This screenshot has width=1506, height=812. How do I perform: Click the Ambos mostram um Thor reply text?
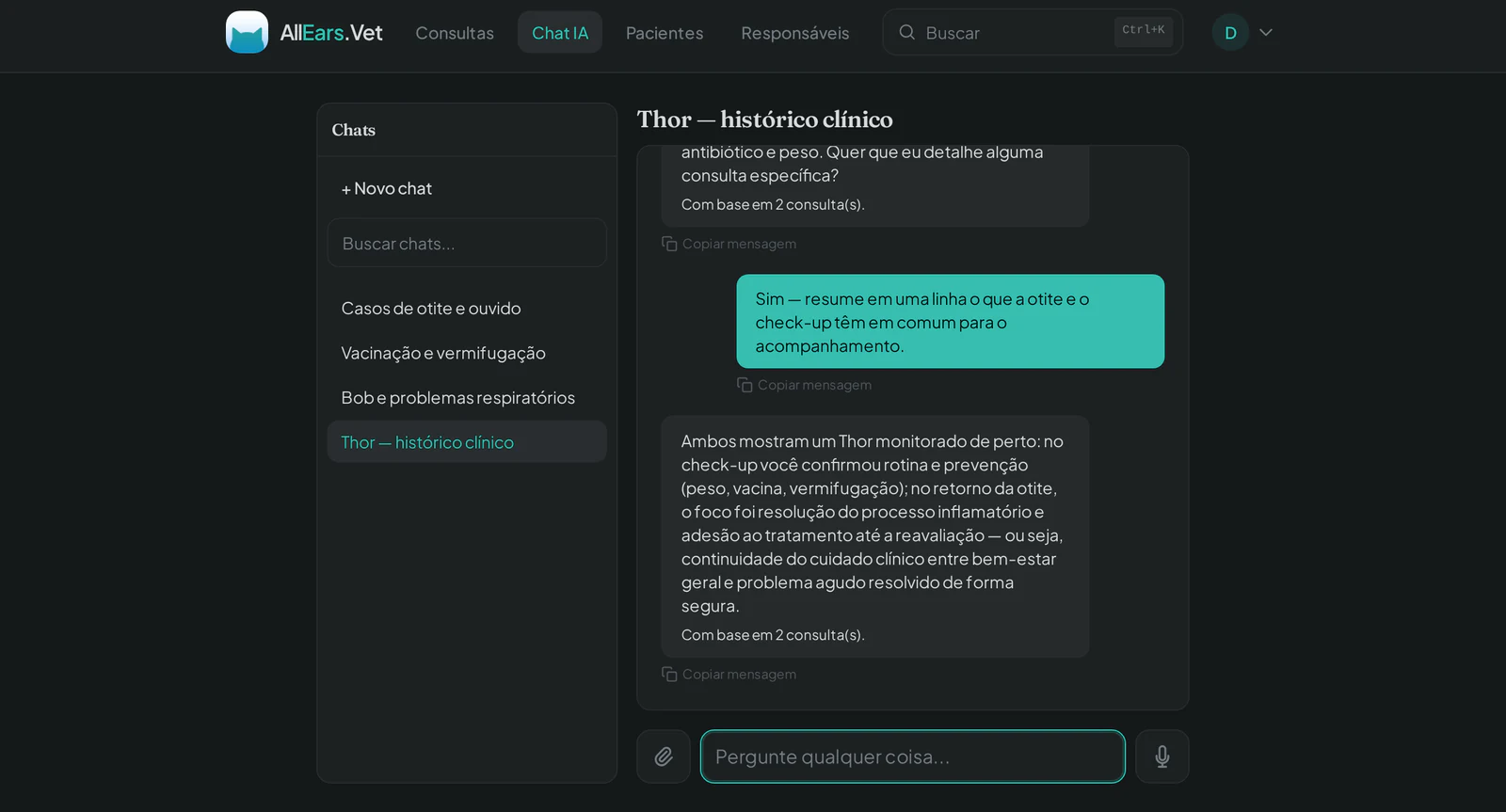coord(873,523)
